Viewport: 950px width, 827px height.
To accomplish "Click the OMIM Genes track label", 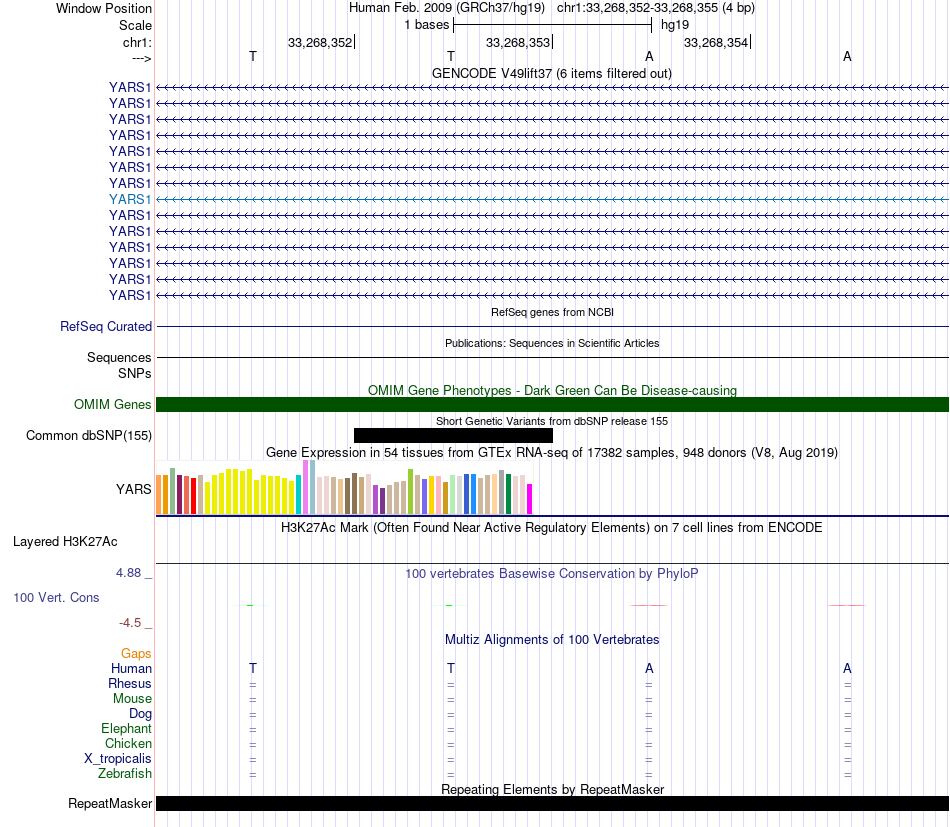I will coord(113,404).
